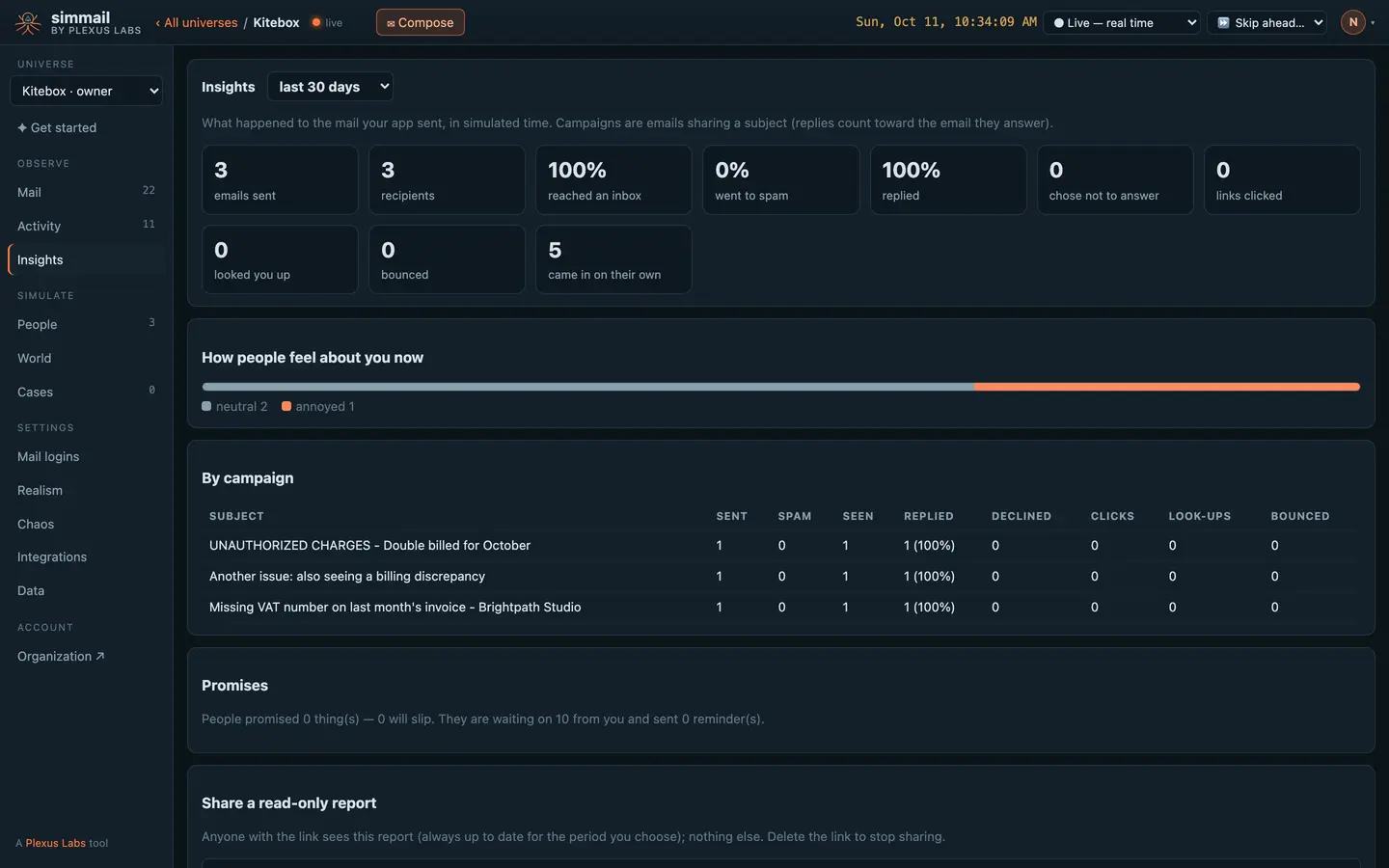1389x868 pixels.
Task: Click the 0% went to spam card
Action: coord(780,179)
